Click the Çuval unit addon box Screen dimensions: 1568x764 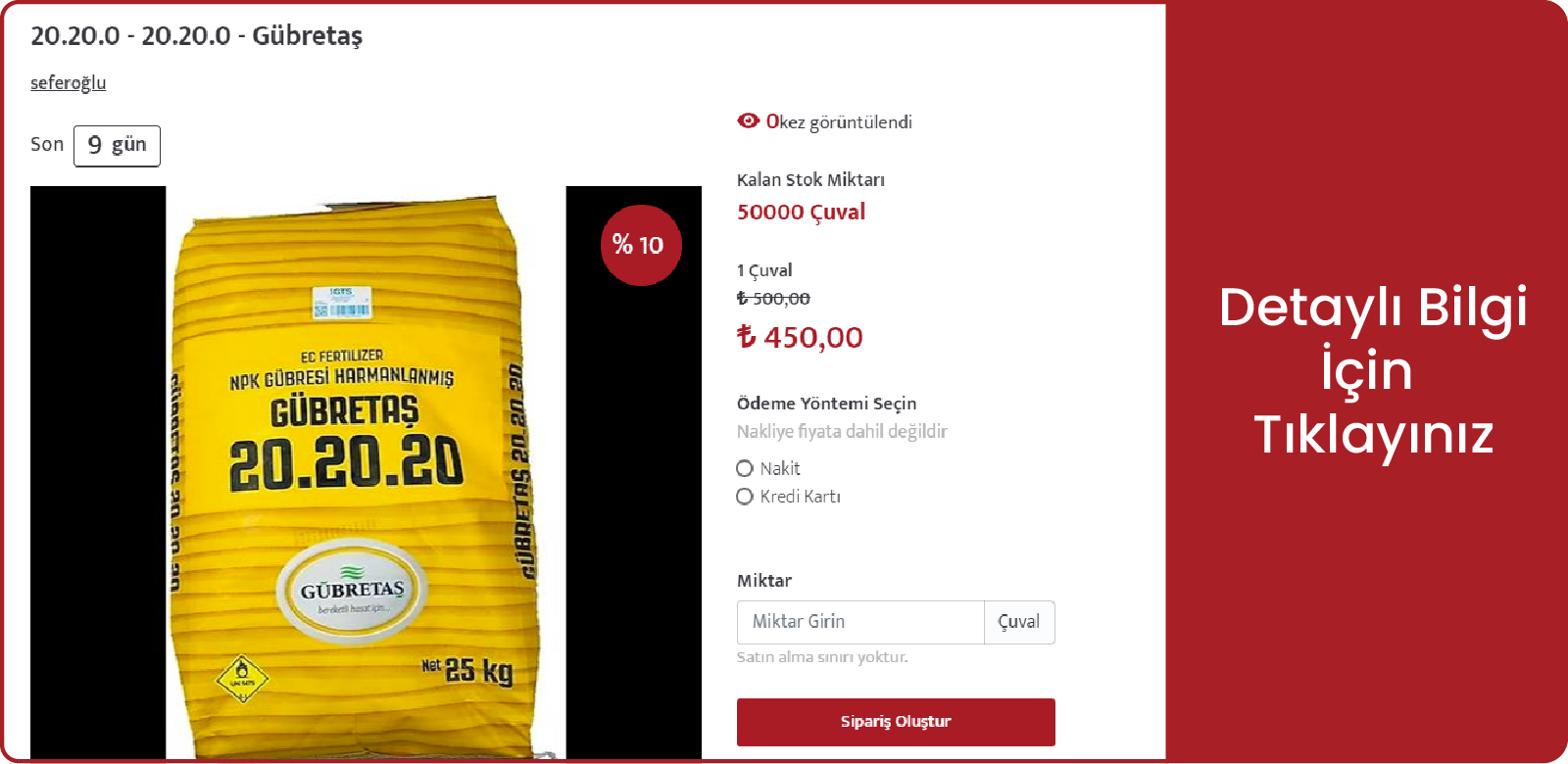click(x=1019, y=622)
